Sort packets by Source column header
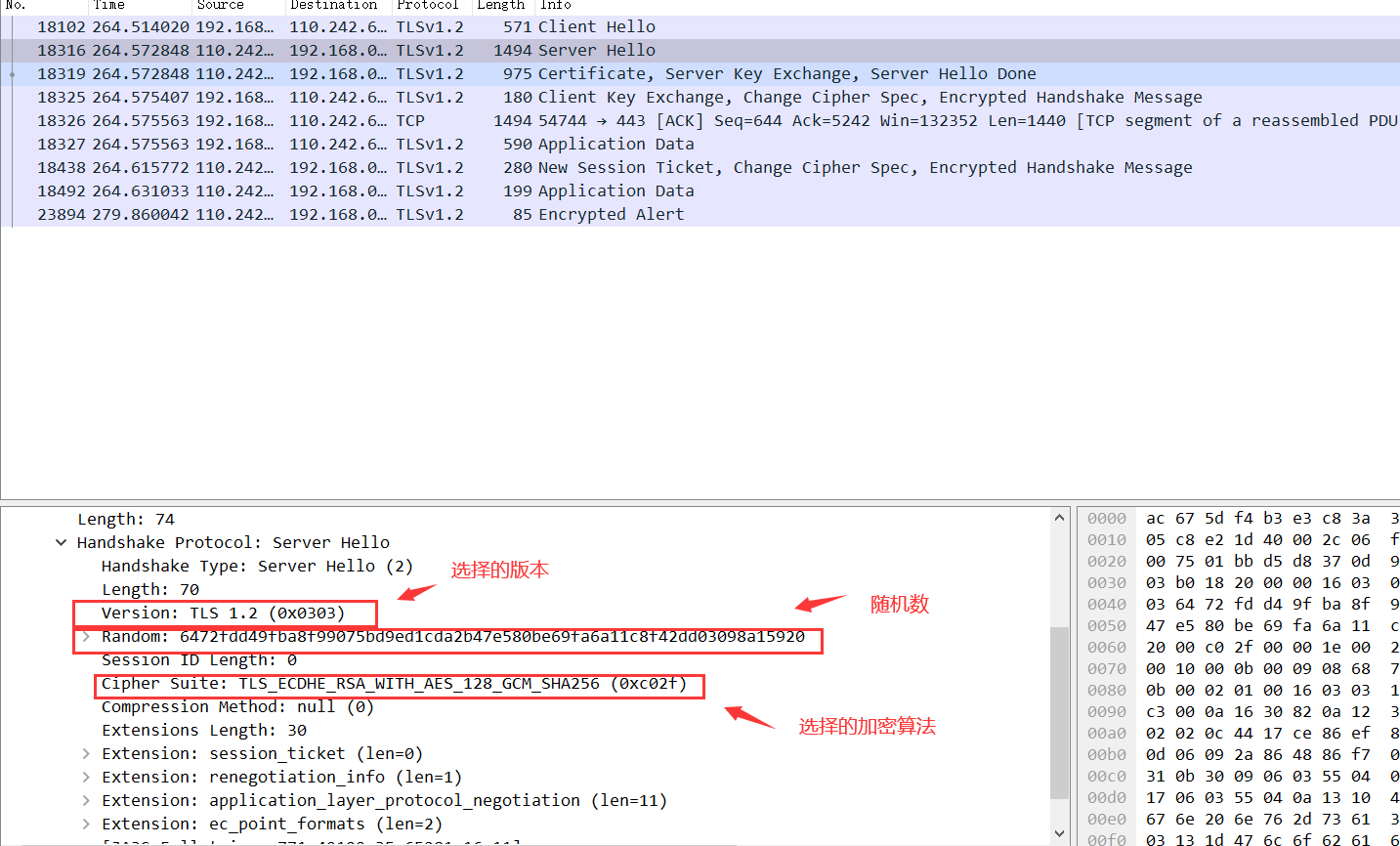Viewport: 1400px width, 846px height. 239,6
